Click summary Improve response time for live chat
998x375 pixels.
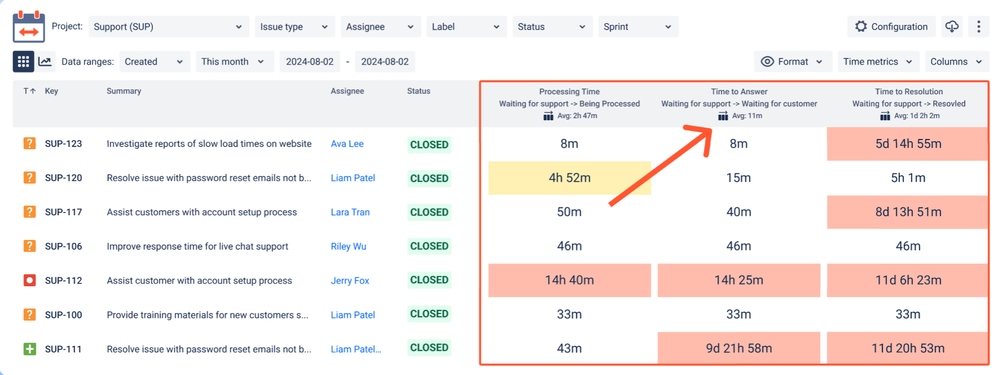point(198,246)
